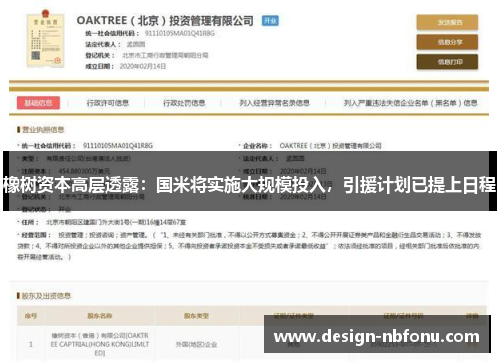500x362 pixels.
Task: Click the 经营范围 description paragraph
Action: pos(249,246)
